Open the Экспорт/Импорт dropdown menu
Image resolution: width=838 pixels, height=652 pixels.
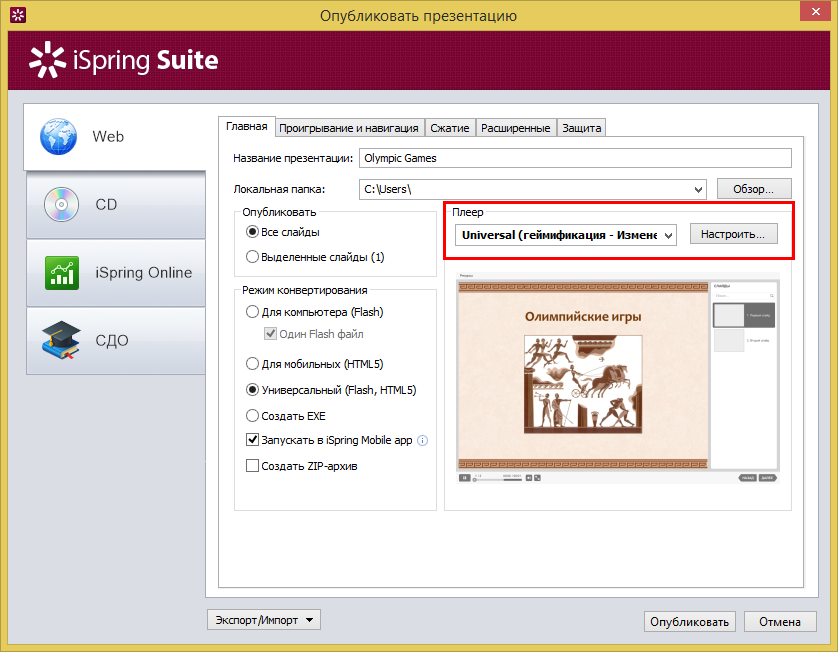click(x=264, y=620)
